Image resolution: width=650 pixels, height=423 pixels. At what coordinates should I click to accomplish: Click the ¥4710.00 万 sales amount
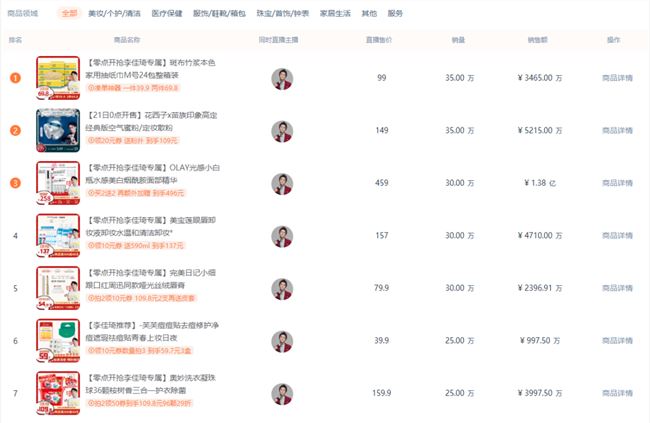(540, 236)
